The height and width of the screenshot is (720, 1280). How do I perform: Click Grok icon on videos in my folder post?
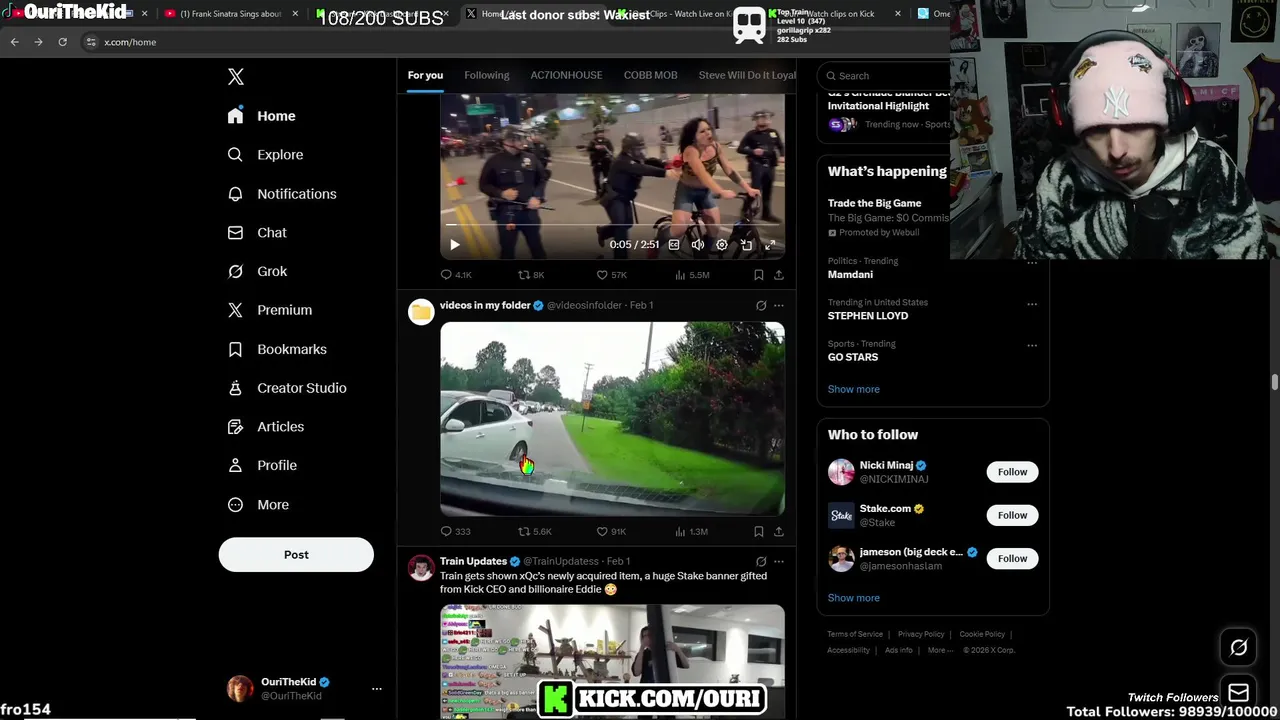coord(761,306)
